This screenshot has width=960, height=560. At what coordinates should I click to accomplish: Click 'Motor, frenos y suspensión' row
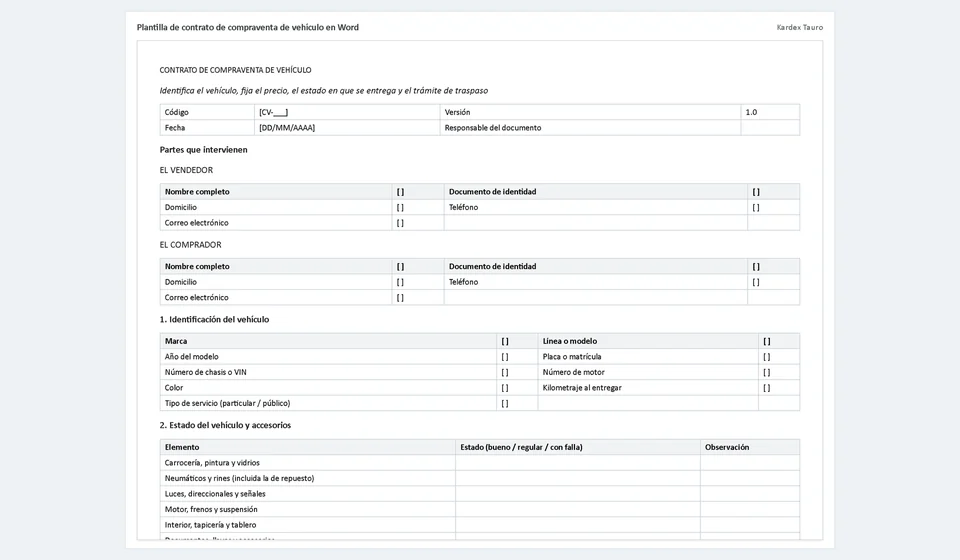tap(480, 509)
